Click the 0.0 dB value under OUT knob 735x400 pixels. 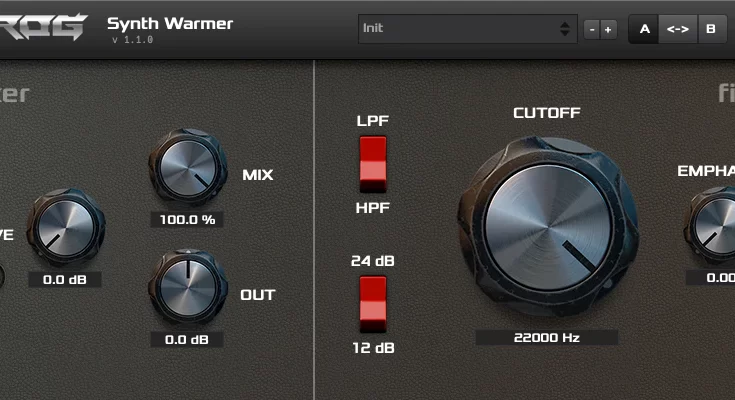[x=187, y=340]
